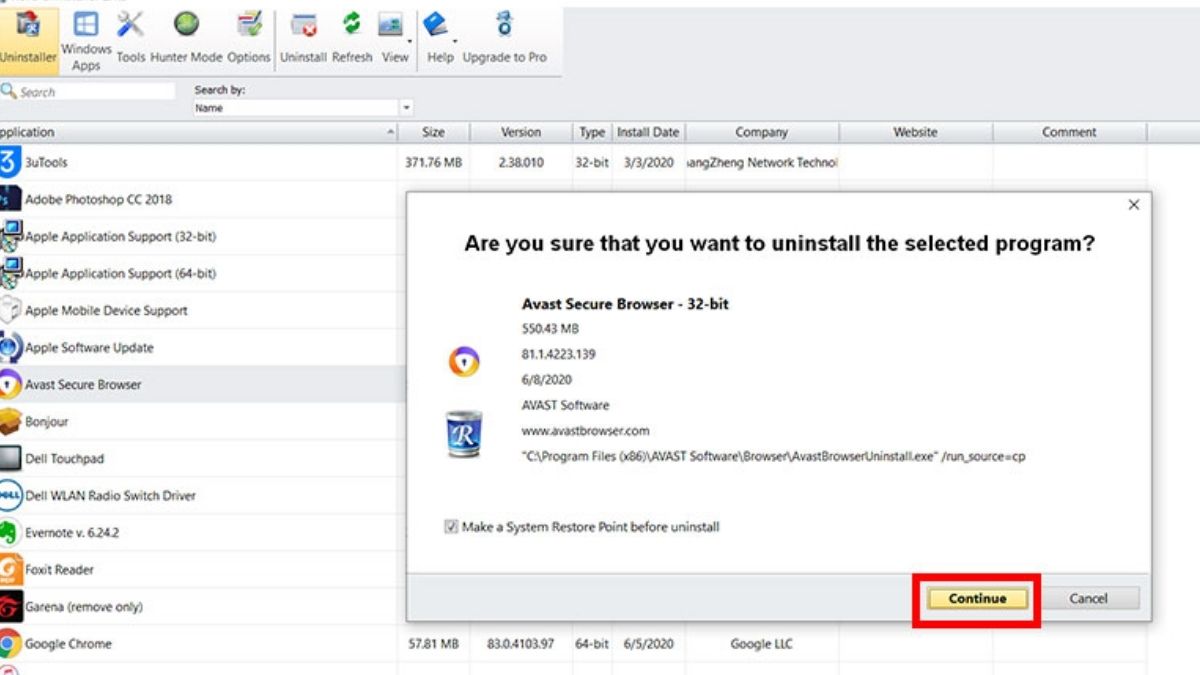The width and height of the screenshot is (1200, 675).
Task: Cancel the uninstall dialog
Action: coord(1088,598)
